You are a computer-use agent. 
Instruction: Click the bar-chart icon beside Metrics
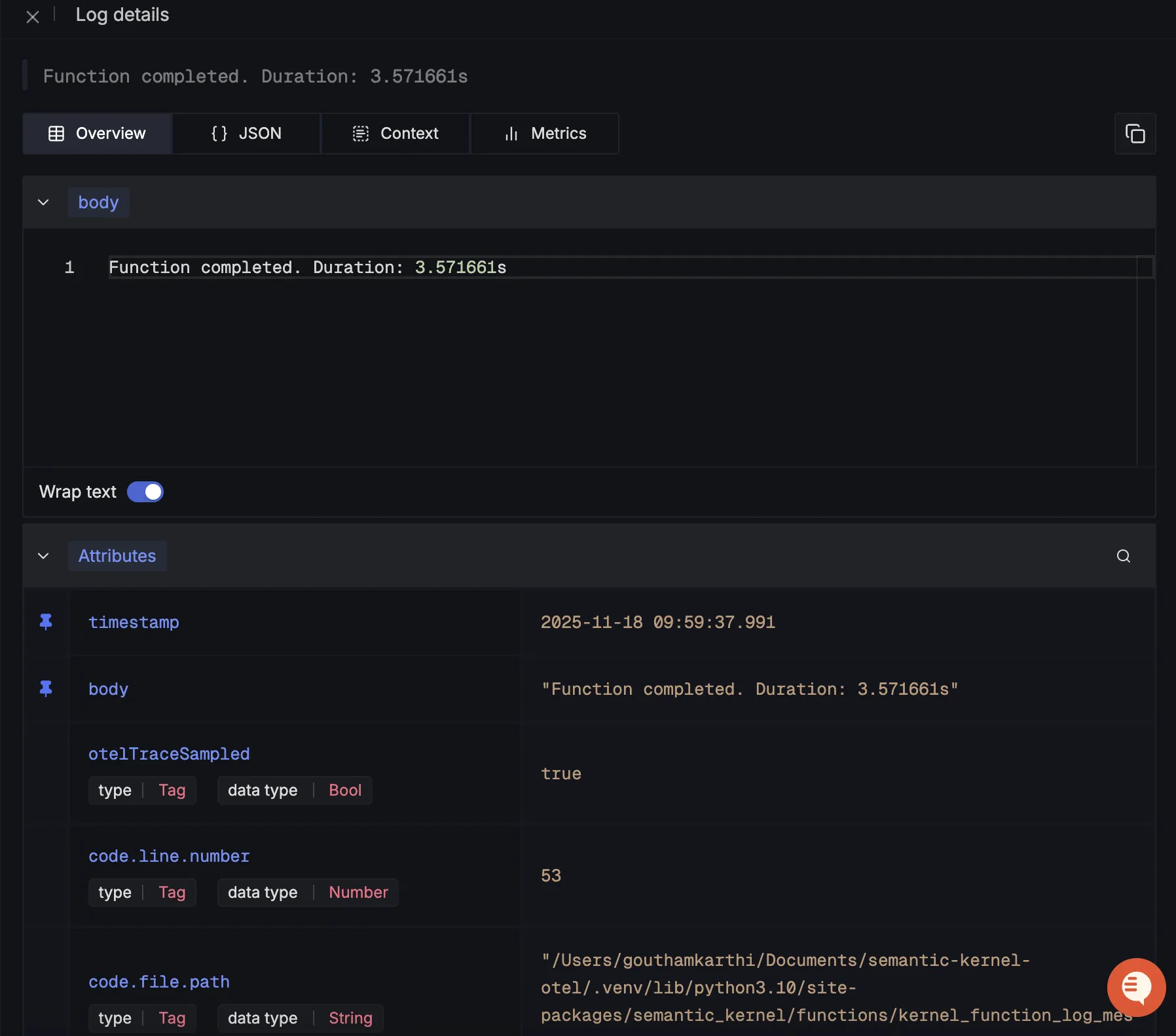point(511,133)
